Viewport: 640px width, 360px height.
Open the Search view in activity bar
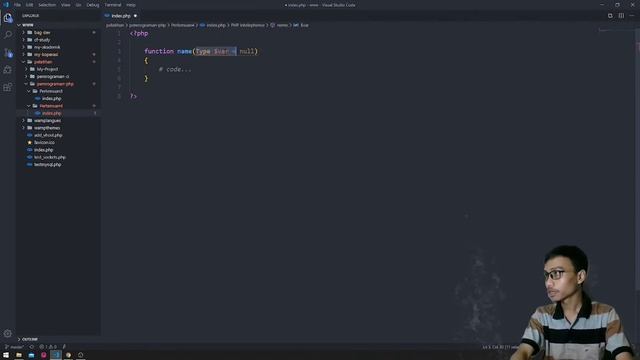(x=8, y=35)
